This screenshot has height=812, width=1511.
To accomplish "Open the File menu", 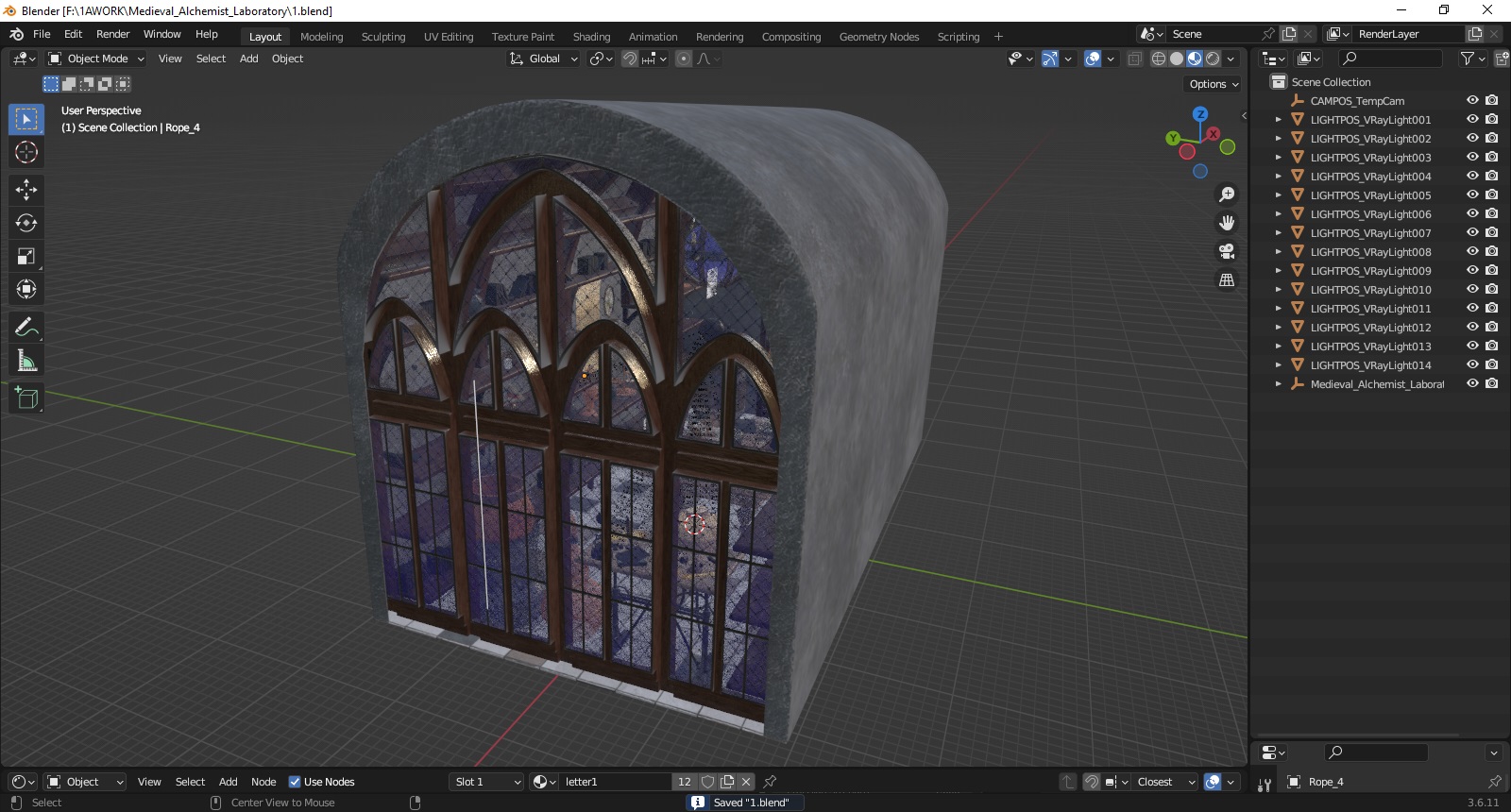I will [x=42, y=34].
